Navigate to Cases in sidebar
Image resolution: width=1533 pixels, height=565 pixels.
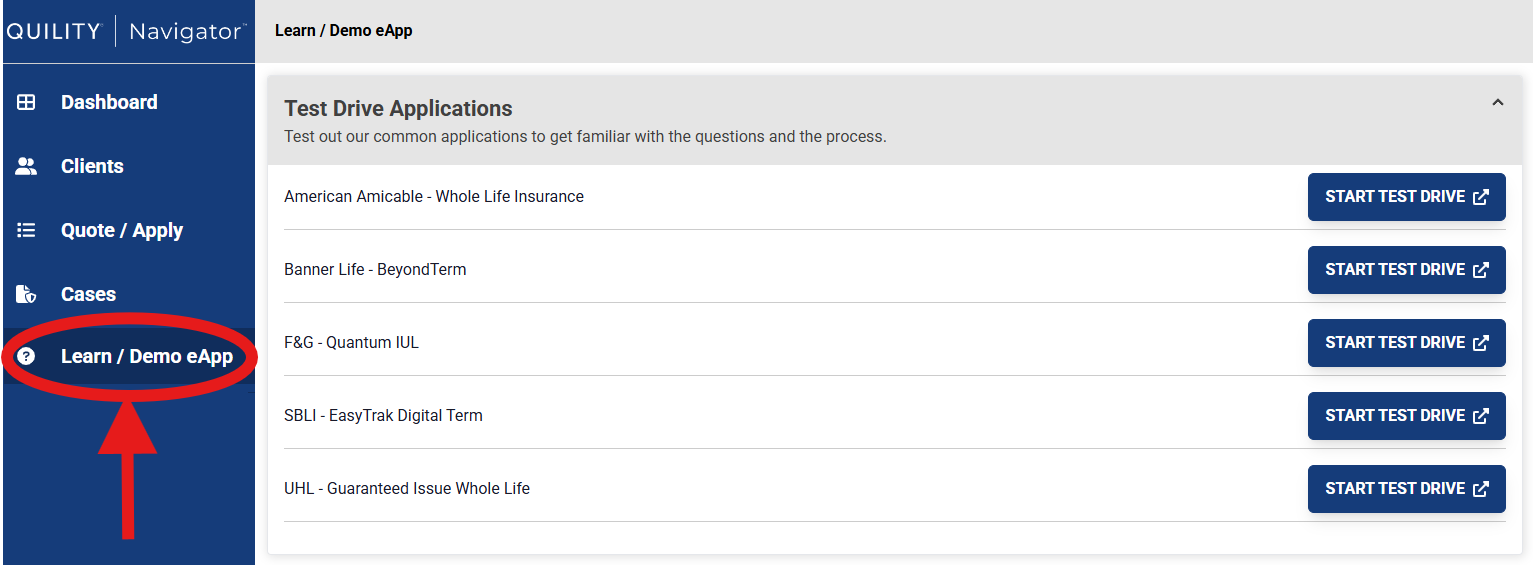(88, 294)
